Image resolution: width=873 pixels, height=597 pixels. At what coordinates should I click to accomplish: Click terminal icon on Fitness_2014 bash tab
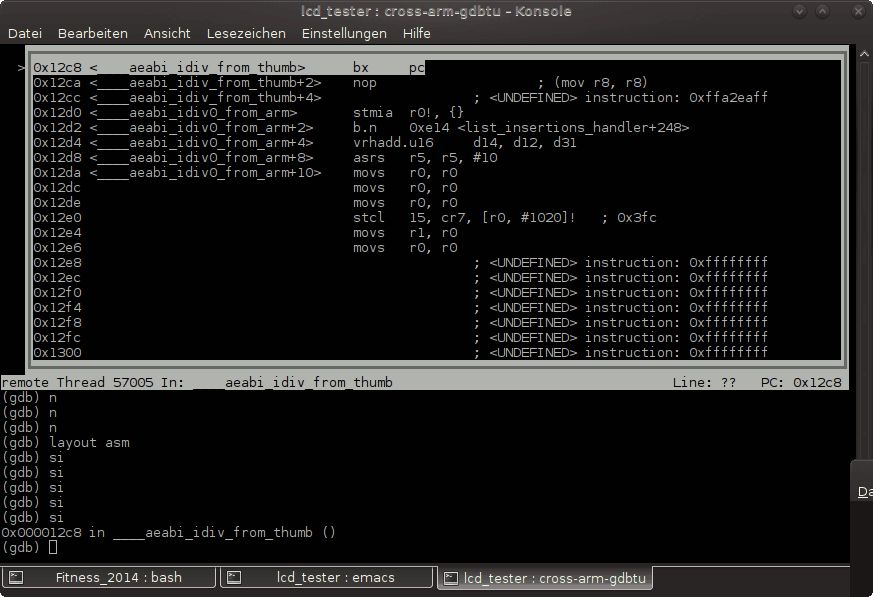16,578
